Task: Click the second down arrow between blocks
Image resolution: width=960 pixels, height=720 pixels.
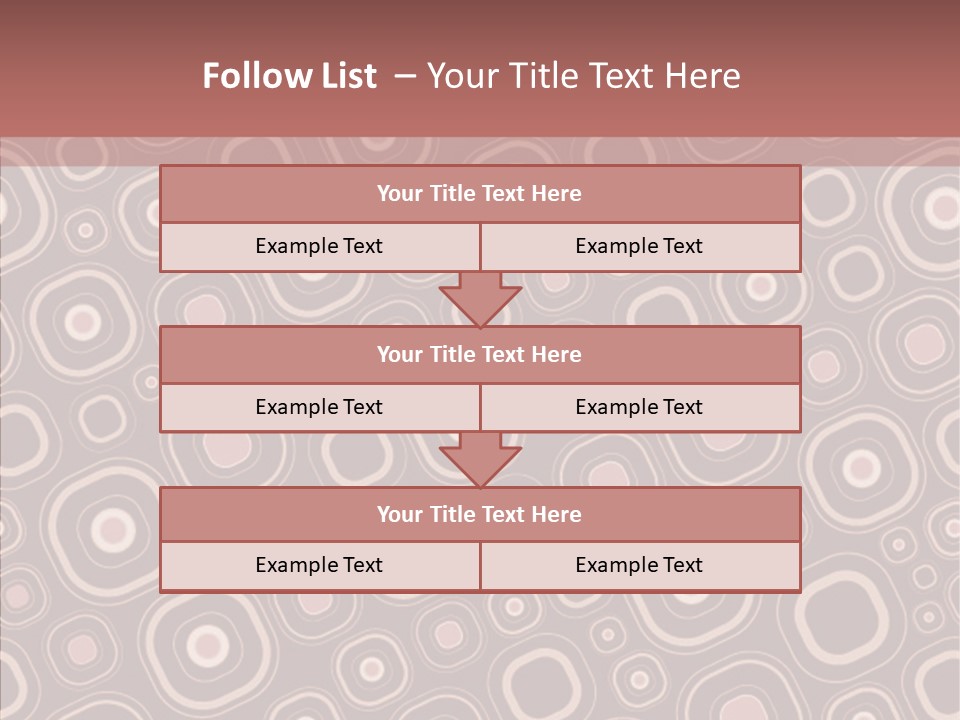Action: (480, 459)
